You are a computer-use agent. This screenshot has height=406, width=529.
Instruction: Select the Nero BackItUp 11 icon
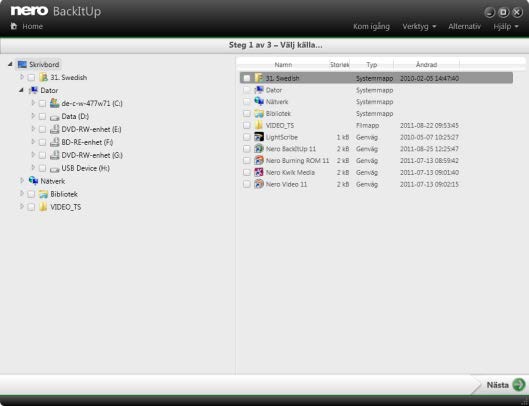(259, 149)
